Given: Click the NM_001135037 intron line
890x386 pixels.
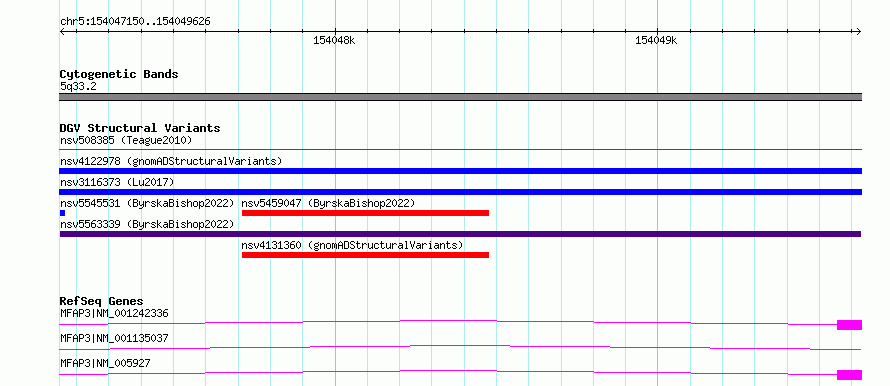Looking at the screenshot, I should [x=460, y=347].
